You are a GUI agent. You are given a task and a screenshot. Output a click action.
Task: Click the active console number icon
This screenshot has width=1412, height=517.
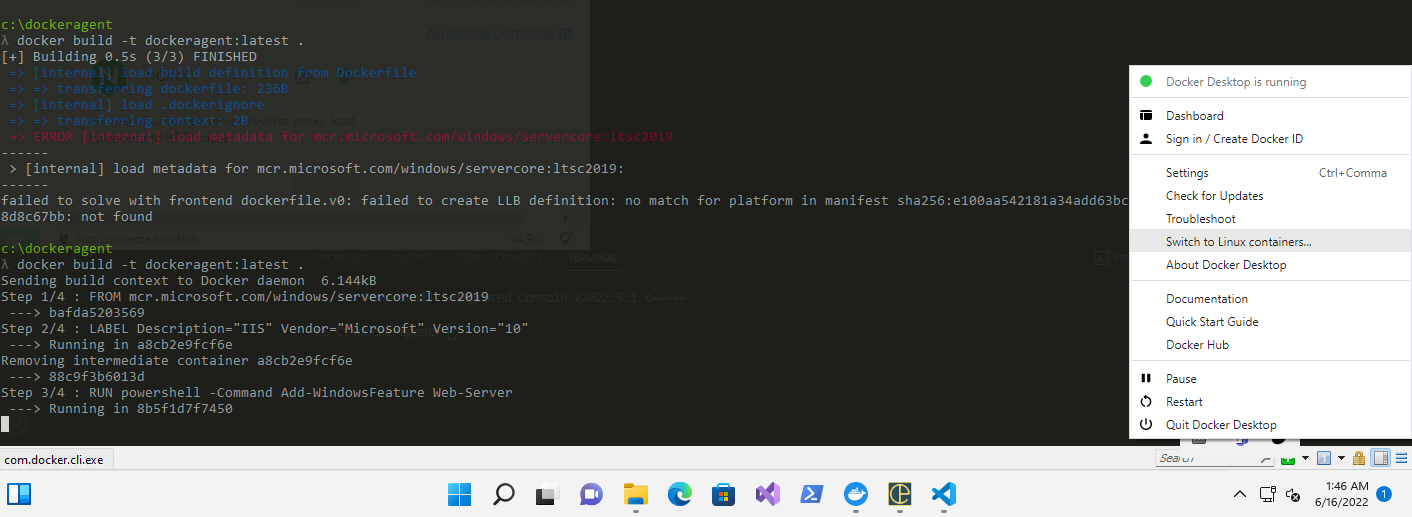1324,459
